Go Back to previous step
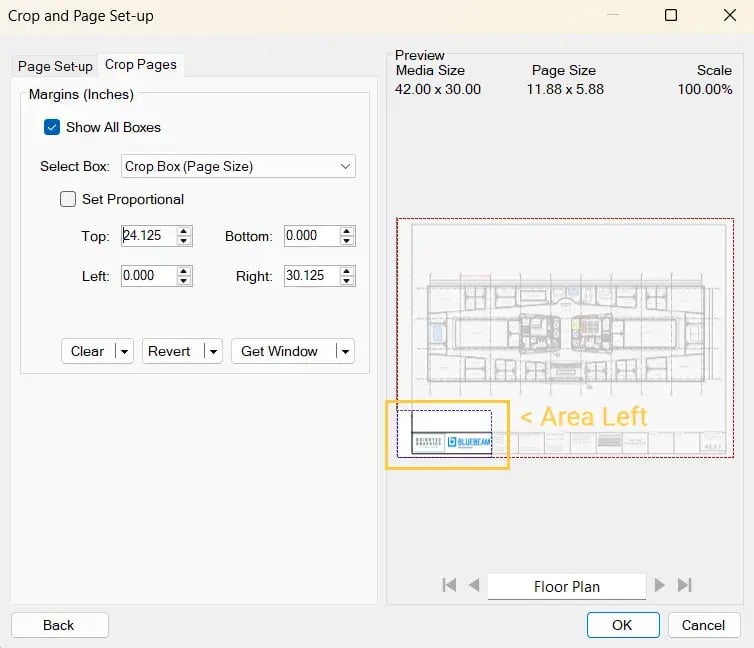This screenshot has height=648, width=754. point(59,625)
